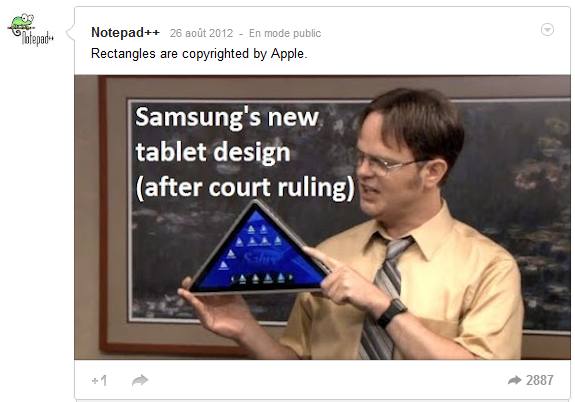Click the post card's speech-bubble pointer
This screenshot has width=575, height=402.
coord(70,32)
